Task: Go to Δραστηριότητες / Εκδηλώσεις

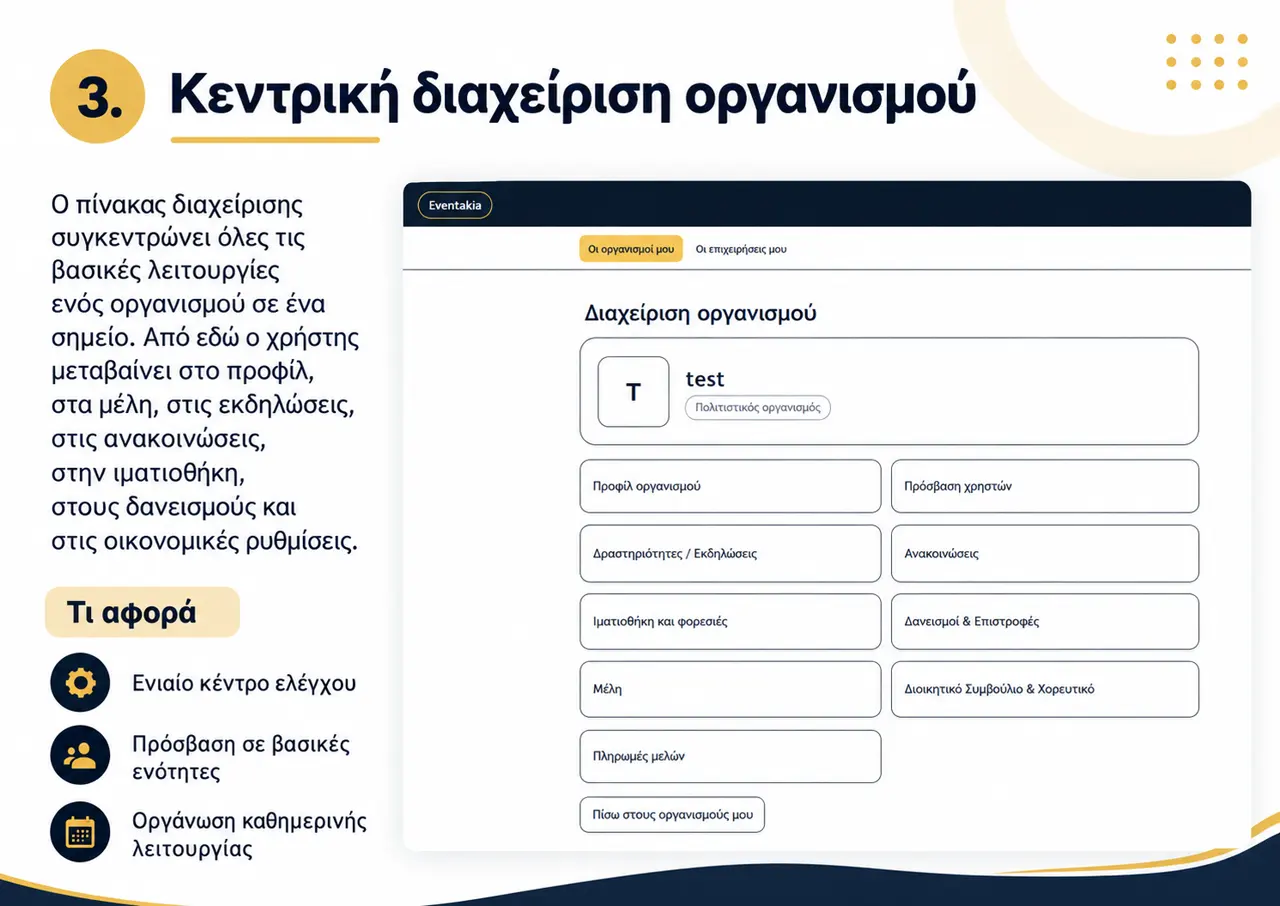Action: pyautogui.click(x=730, y=553)
